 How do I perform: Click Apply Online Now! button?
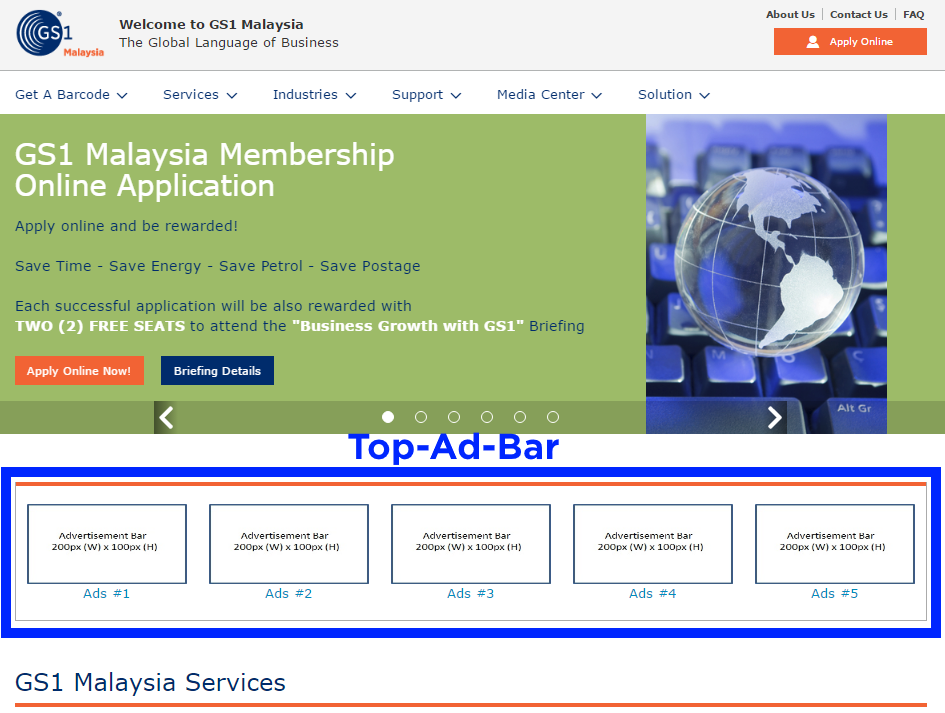[79, 371]
